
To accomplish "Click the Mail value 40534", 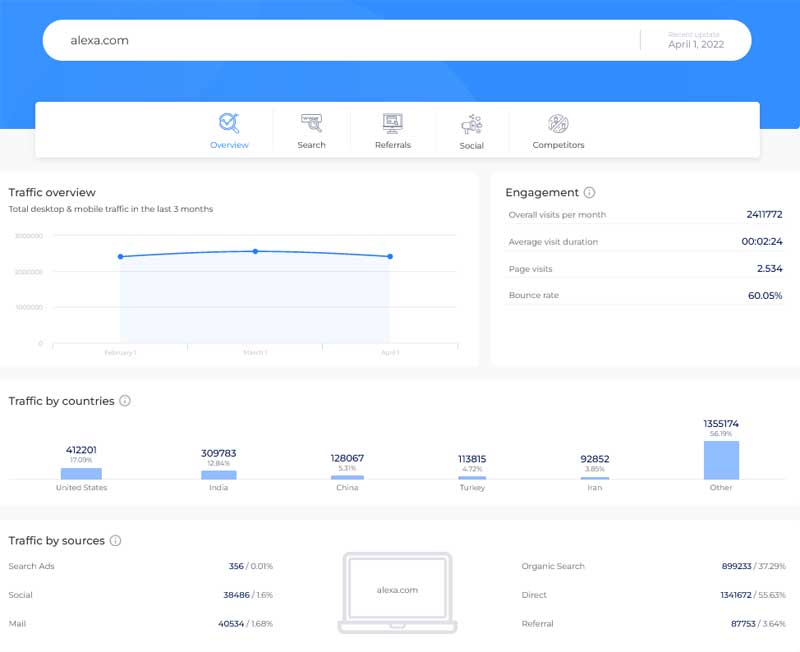I will click(x=231, y=623).
